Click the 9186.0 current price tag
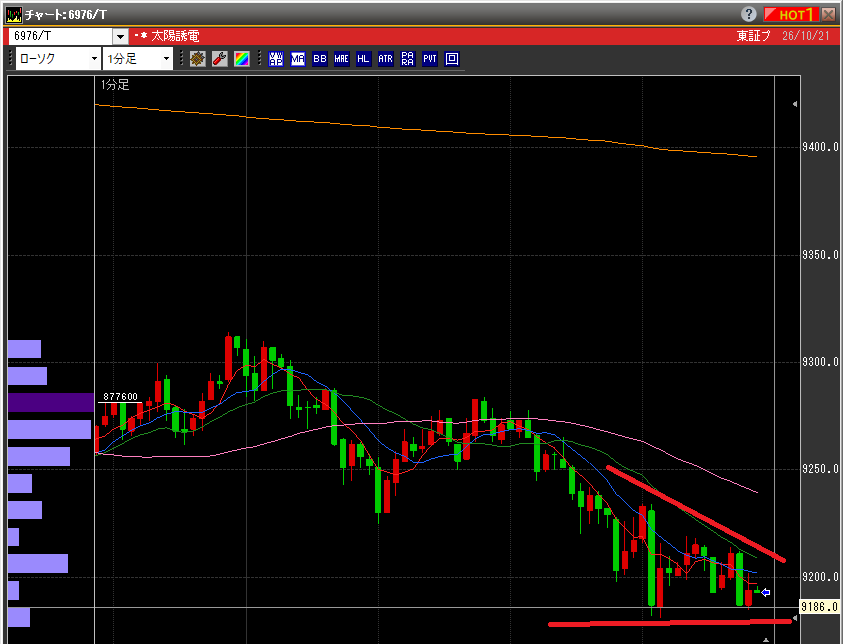Screen dimensions: 843x644 click(820, 607)
